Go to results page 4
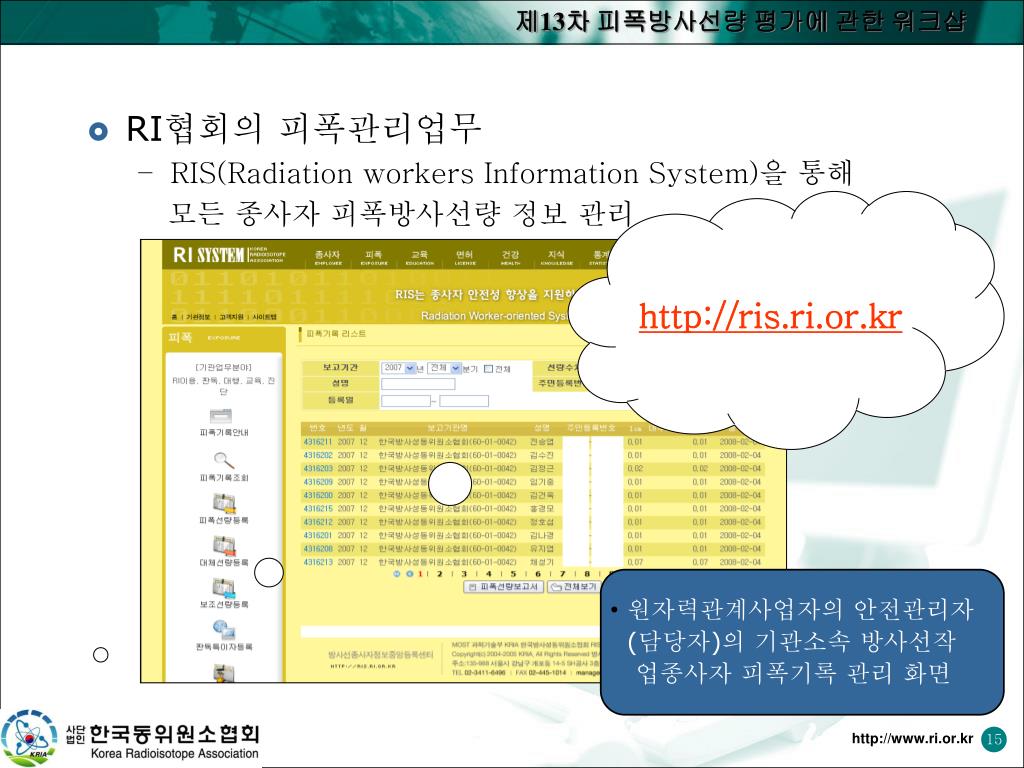Screen dimensions: 1024x768 click(x=488, y=574)
